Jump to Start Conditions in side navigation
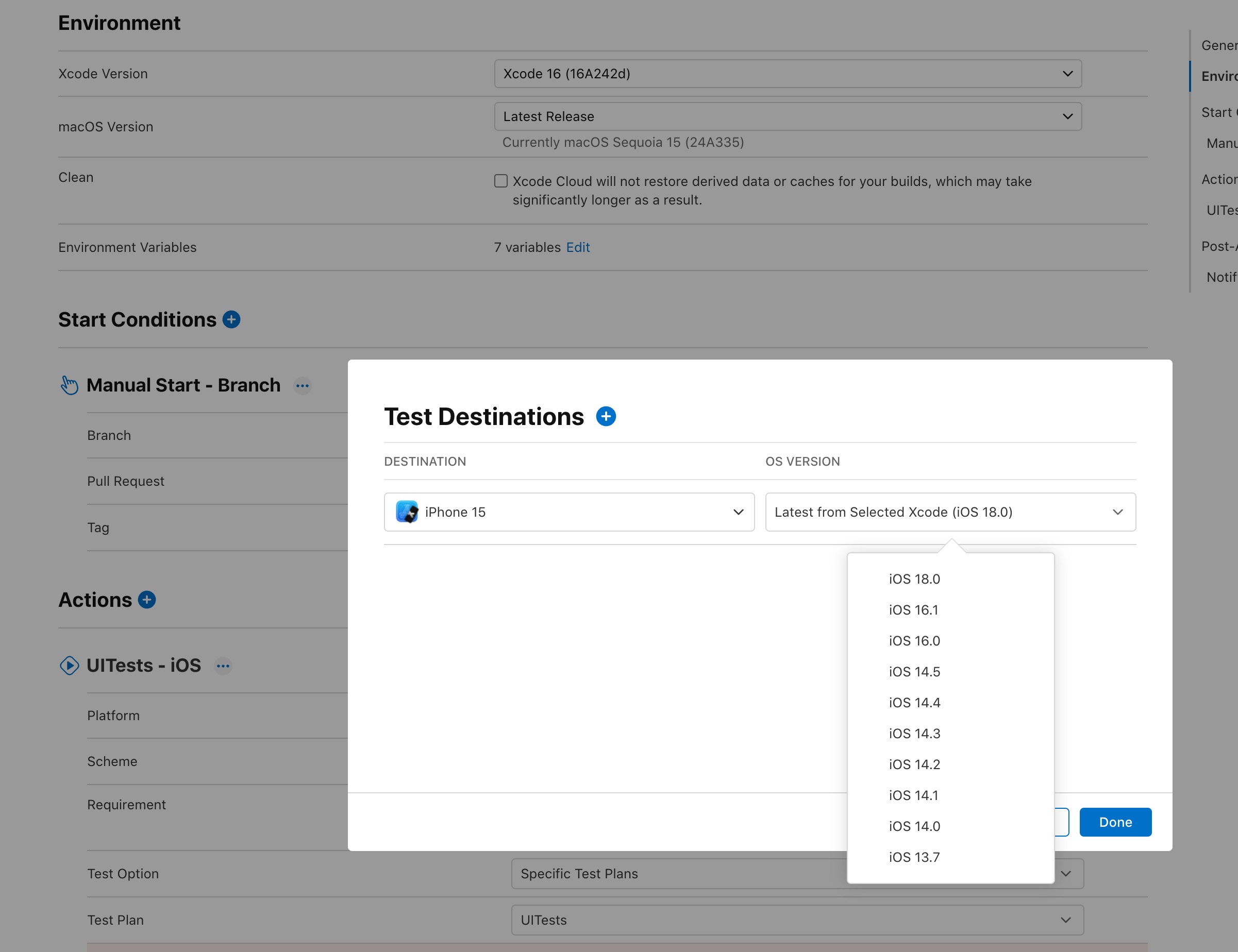 [x=1219, y=112]
